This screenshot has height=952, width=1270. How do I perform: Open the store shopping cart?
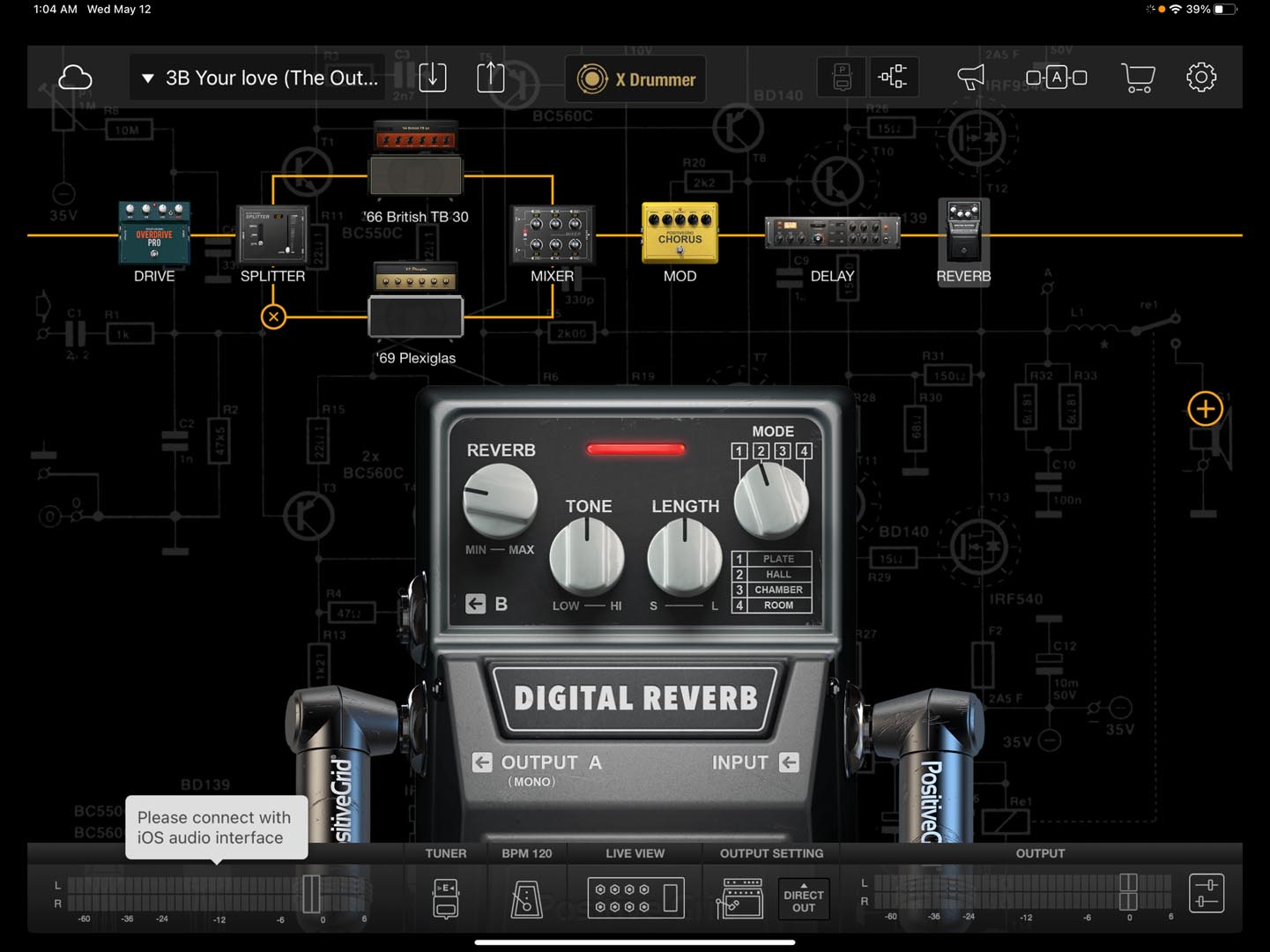(1138, 78)
